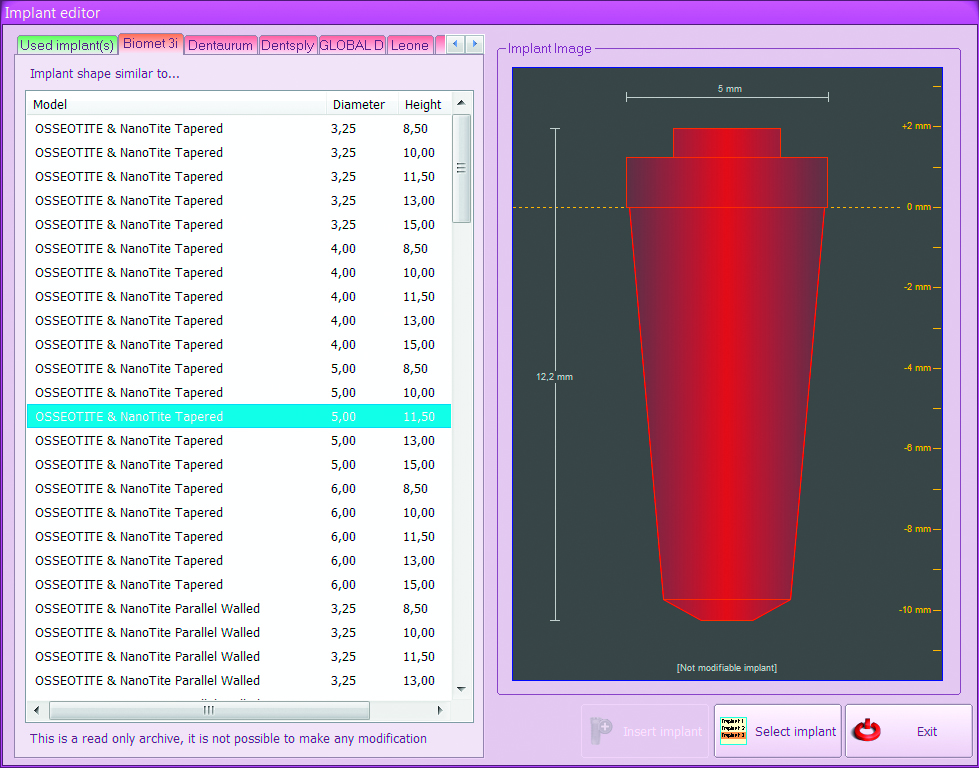Click horizontal scrollbar thumb below list

(209, 710)
